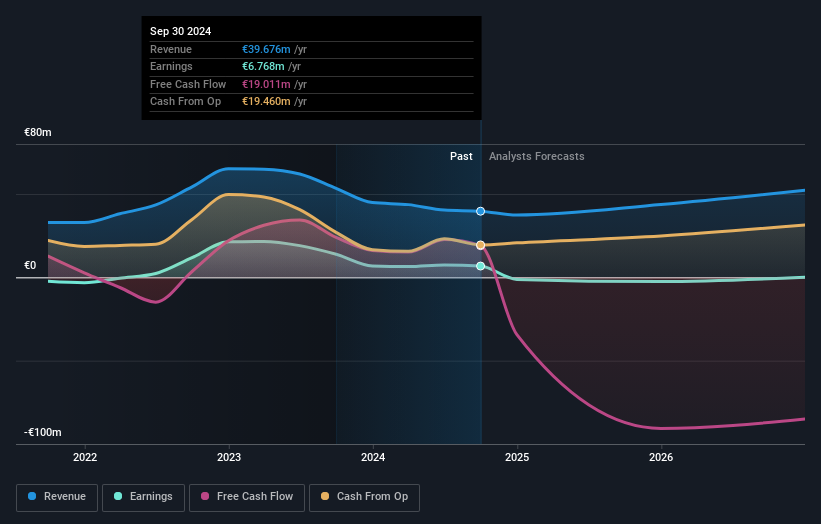Click the Revenue row label in tooltip

[171, 49]
